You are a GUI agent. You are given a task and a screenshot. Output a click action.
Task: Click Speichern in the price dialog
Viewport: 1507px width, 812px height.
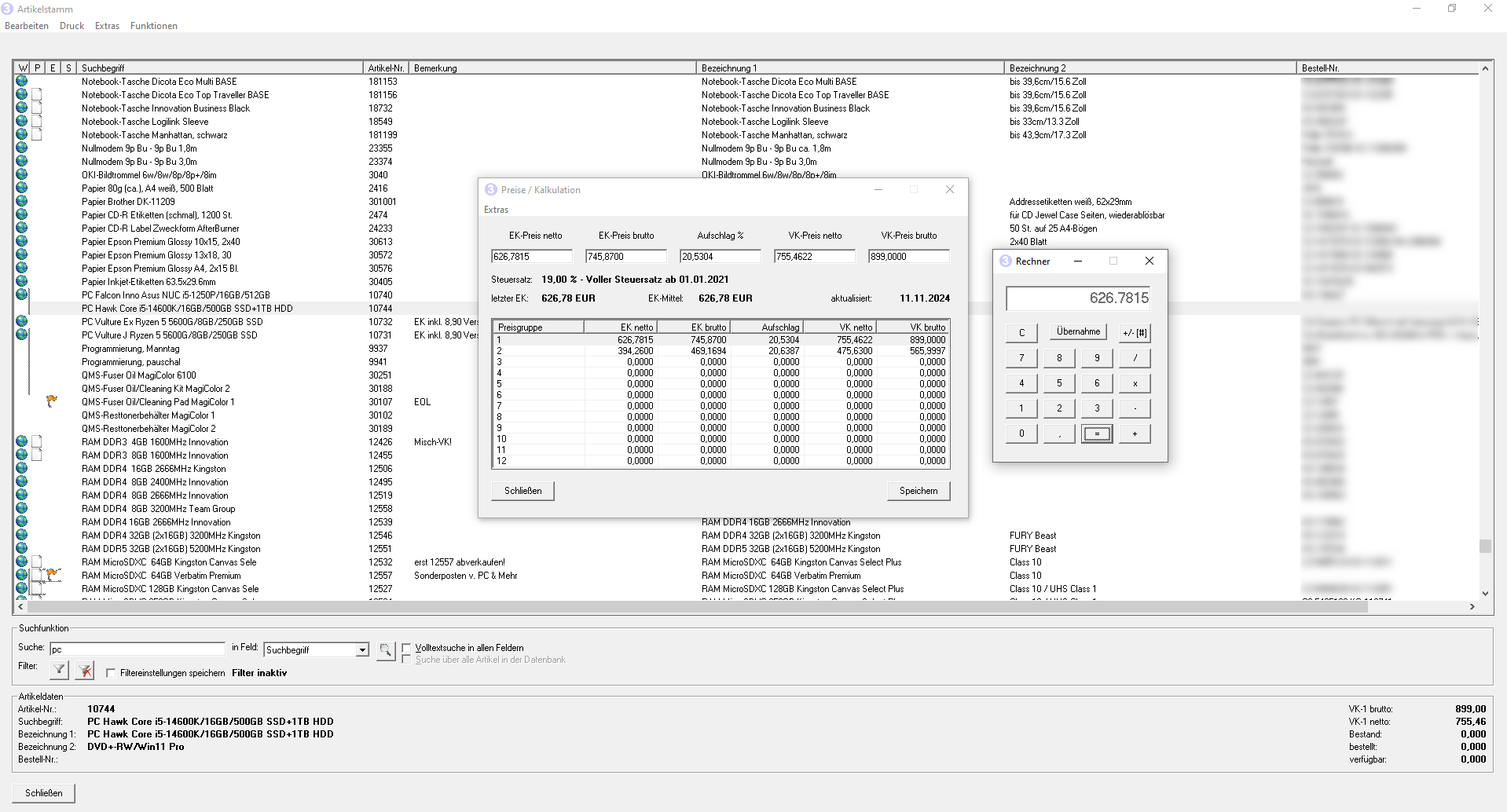[918, 491]
